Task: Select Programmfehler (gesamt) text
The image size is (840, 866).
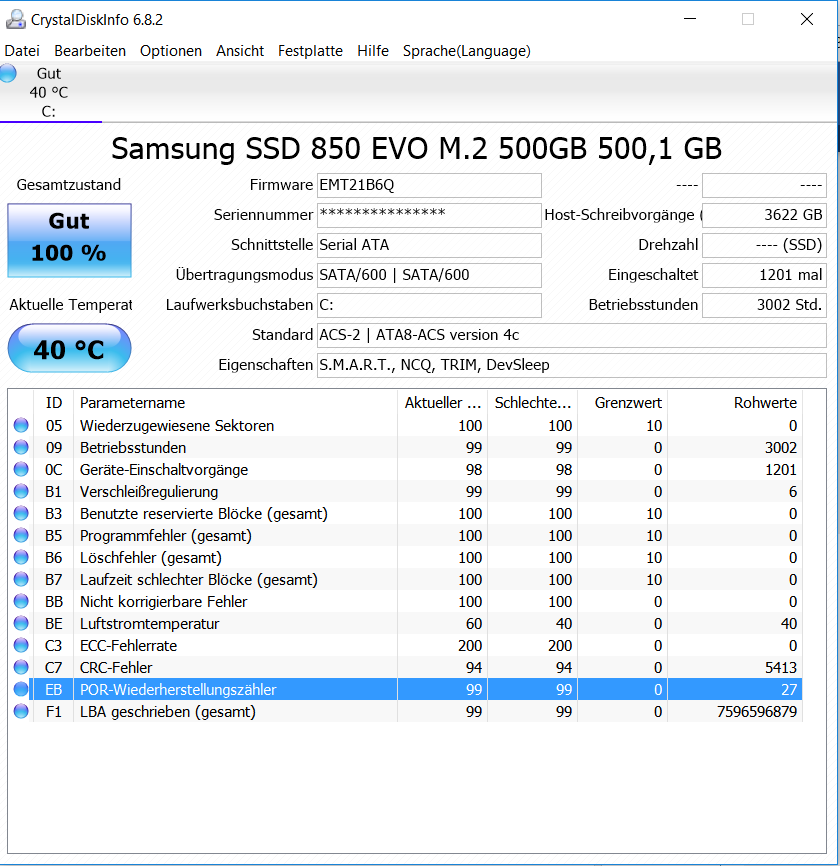Action: click(x=166, y=536)
